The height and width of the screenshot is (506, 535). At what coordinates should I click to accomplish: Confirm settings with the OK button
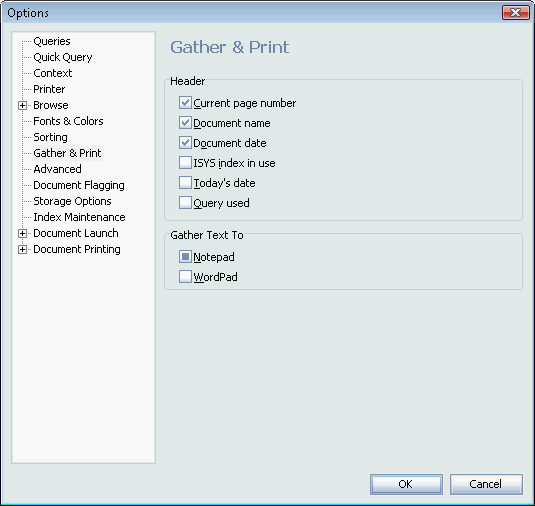pyautogui.click(x=406, y=484)
